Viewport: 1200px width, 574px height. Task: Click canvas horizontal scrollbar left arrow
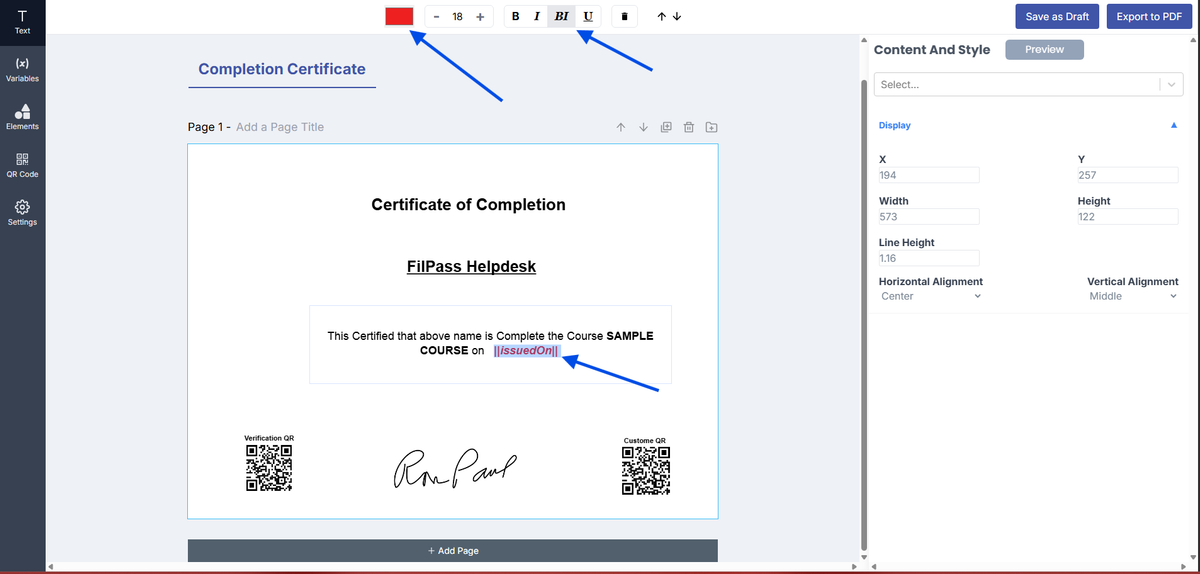click(x=51, y=568)
